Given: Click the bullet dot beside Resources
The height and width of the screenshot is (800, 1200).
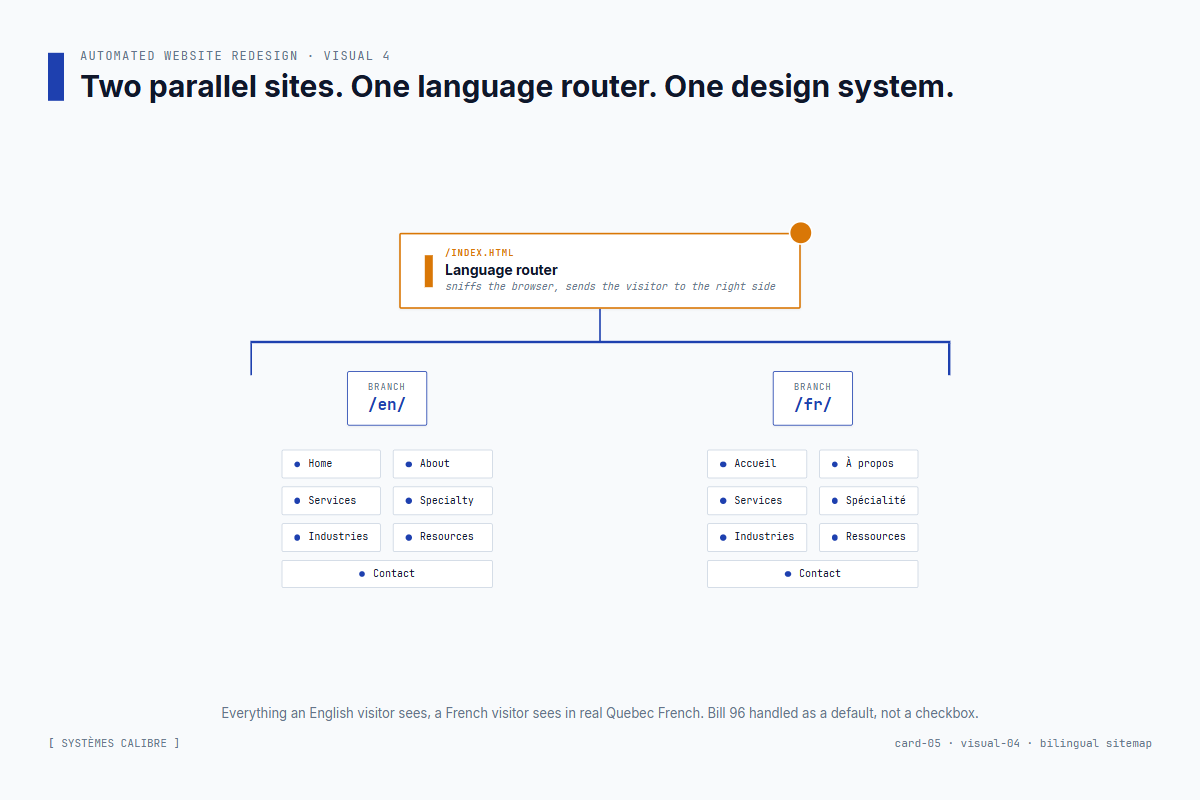Looking at the screenshot, I should tap(407, 537).
